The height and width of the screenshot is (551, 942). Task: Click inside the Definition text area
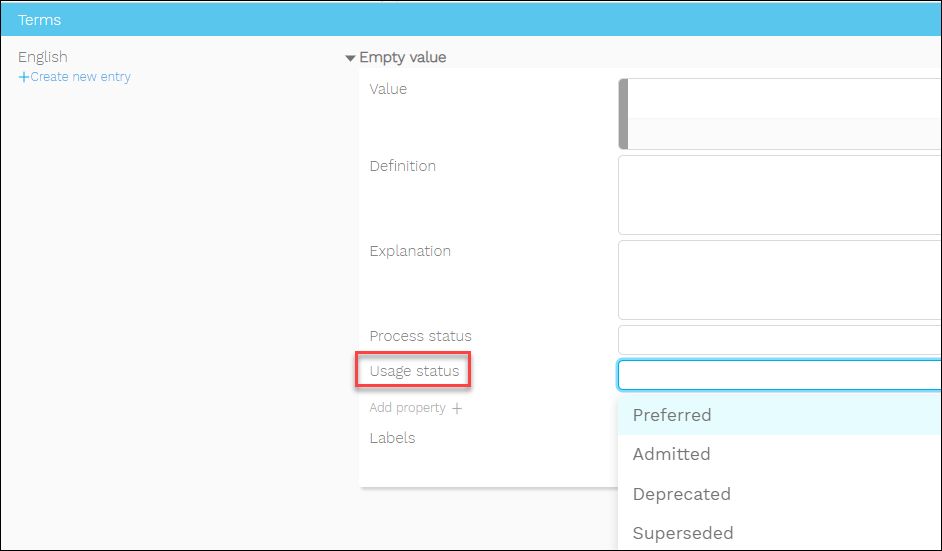click(x=780, y=194)
